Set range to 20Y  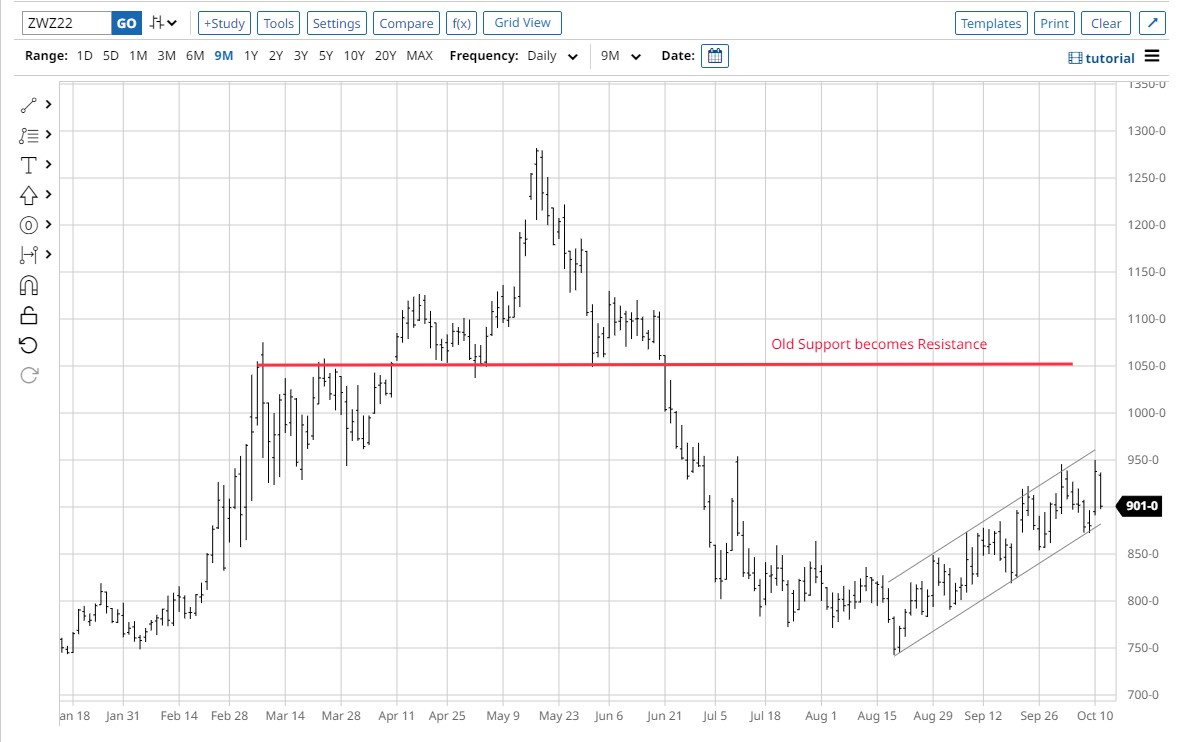pyautogui.click(x=385, y=55)
